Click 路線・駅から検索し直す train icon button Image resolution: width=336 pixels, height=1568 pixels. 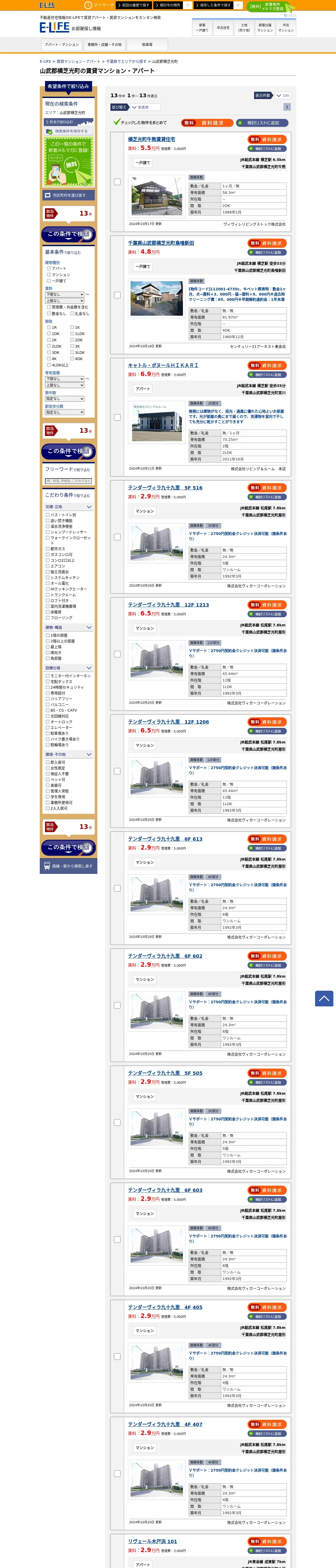(x=68, y=866)
